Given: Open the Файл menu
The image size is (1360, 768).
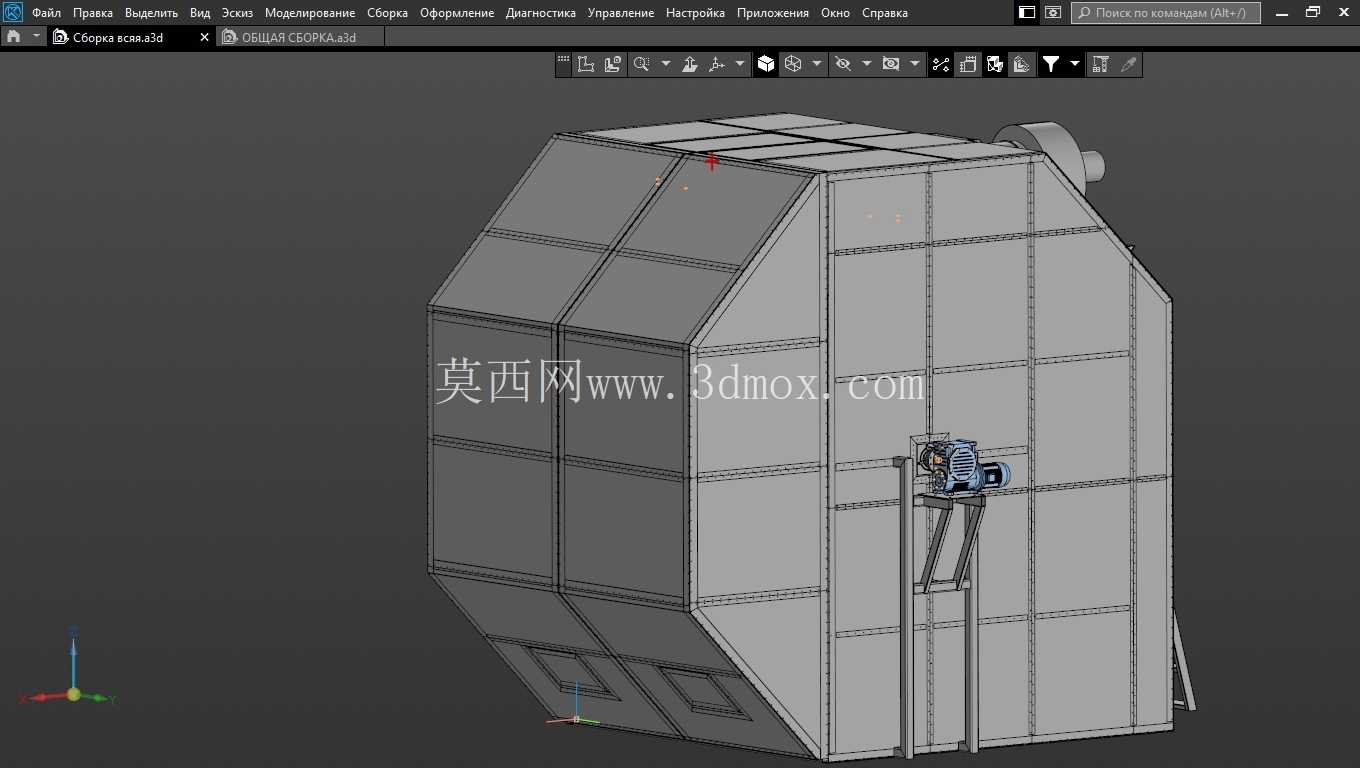Looking at the screenshot, I should point(46,13).
